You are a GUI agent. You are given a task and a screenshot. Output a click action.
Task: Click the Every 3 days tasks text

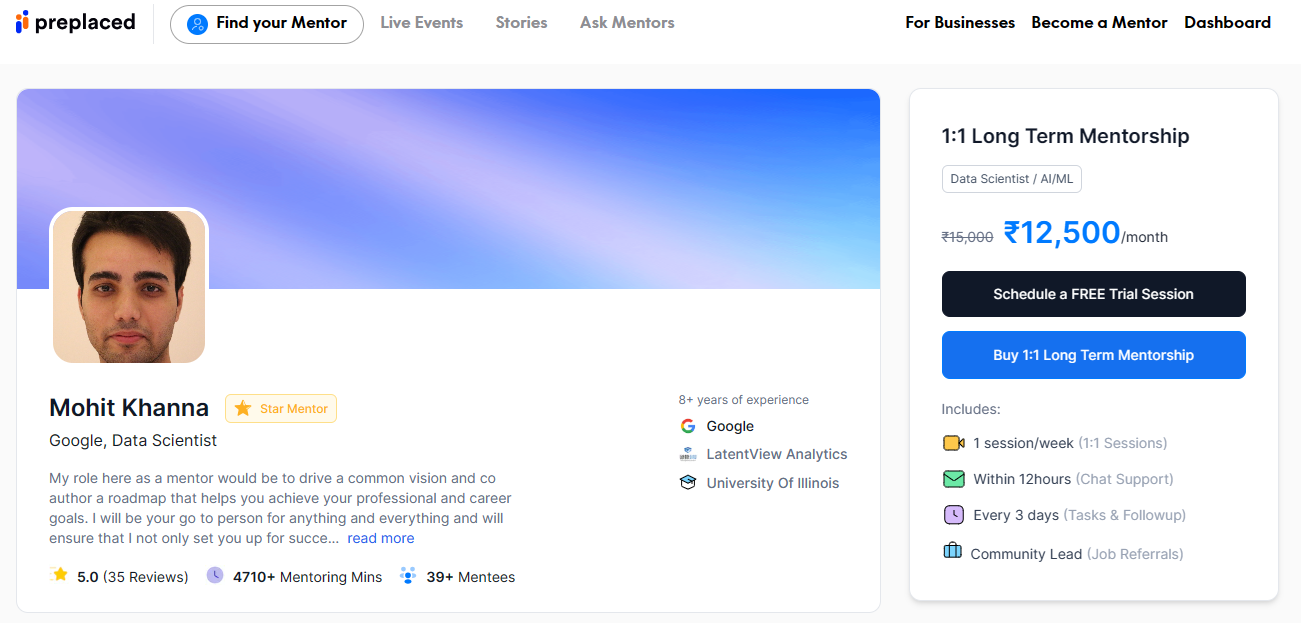pyautogui.click(x=1079, y=515)
